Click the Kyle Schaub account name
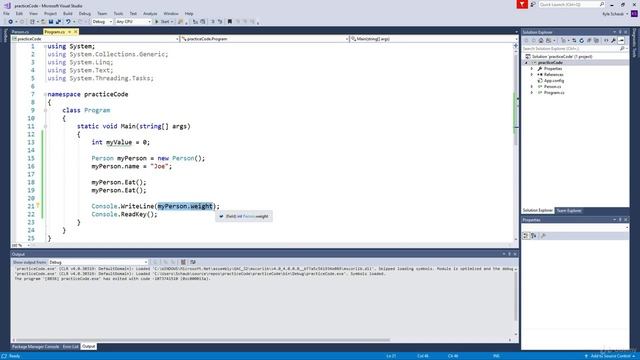 613,14
